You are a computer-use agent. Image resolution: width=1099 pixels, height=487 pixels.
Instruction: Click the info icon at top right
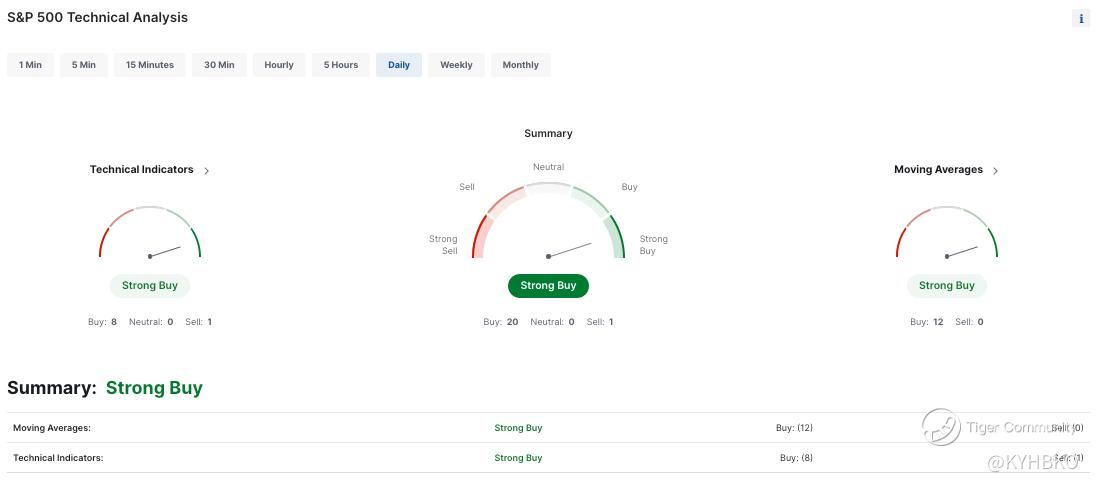[x=1080, y=19]
